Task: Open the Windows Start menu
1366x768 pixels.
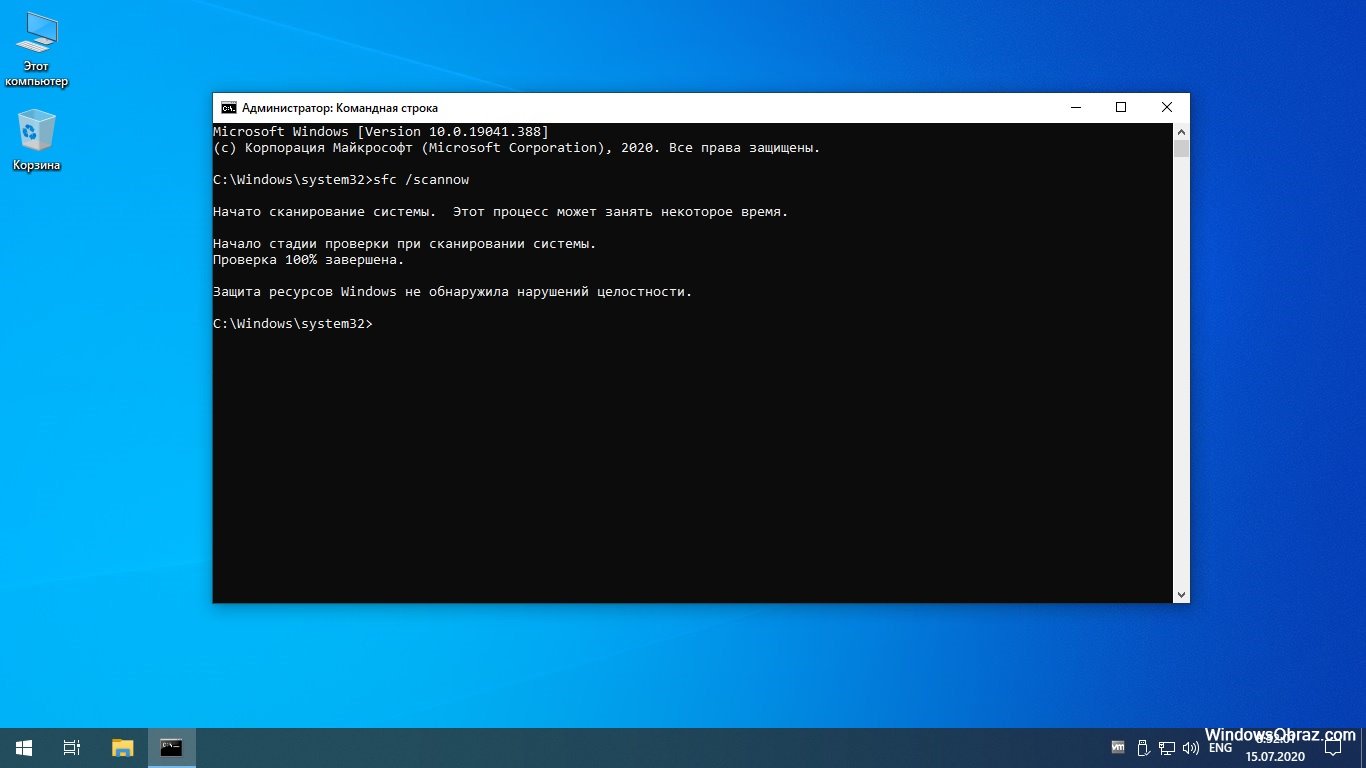Action: [x=24, y=747]
